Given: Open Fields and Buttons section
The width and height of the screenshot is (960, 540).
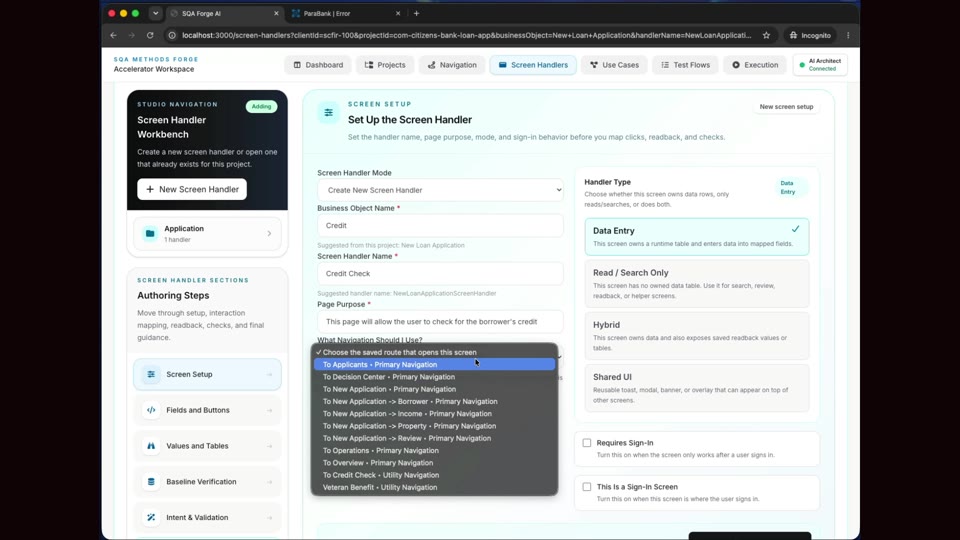Looking at the screenshot, I should pyautogui.click(x=207, y=410).
